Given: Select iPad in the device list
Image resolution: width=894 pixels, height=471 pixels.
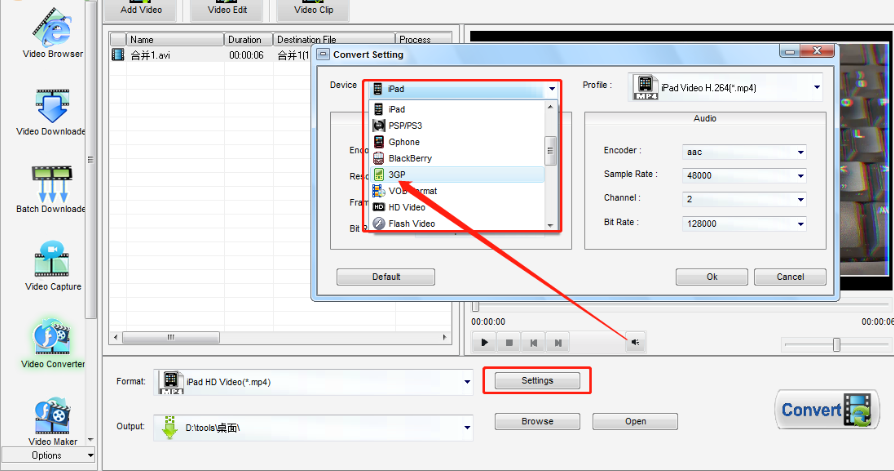Looking at the screenshot, I should tap(457, 109).
